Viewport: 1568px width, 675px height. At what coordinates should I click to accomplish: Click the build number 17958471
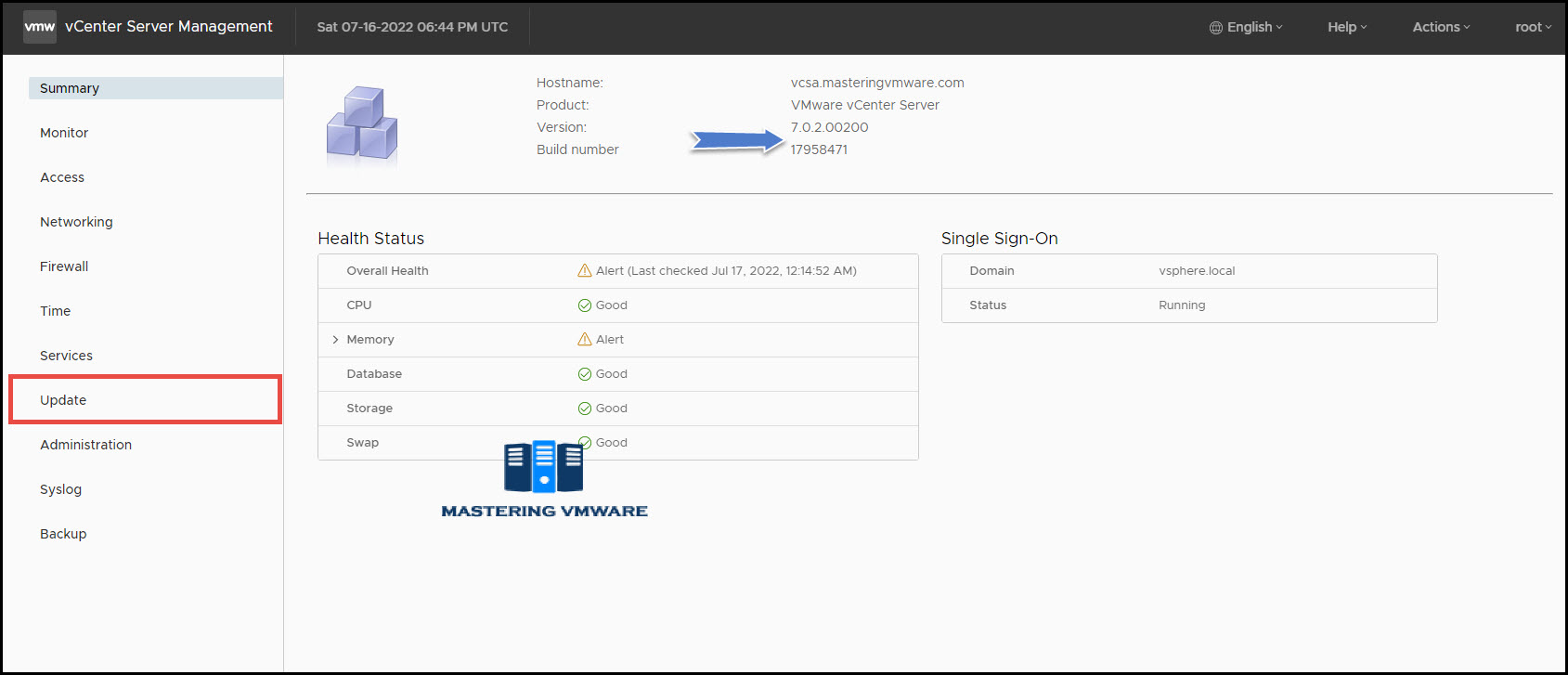[x=819, y=149]
